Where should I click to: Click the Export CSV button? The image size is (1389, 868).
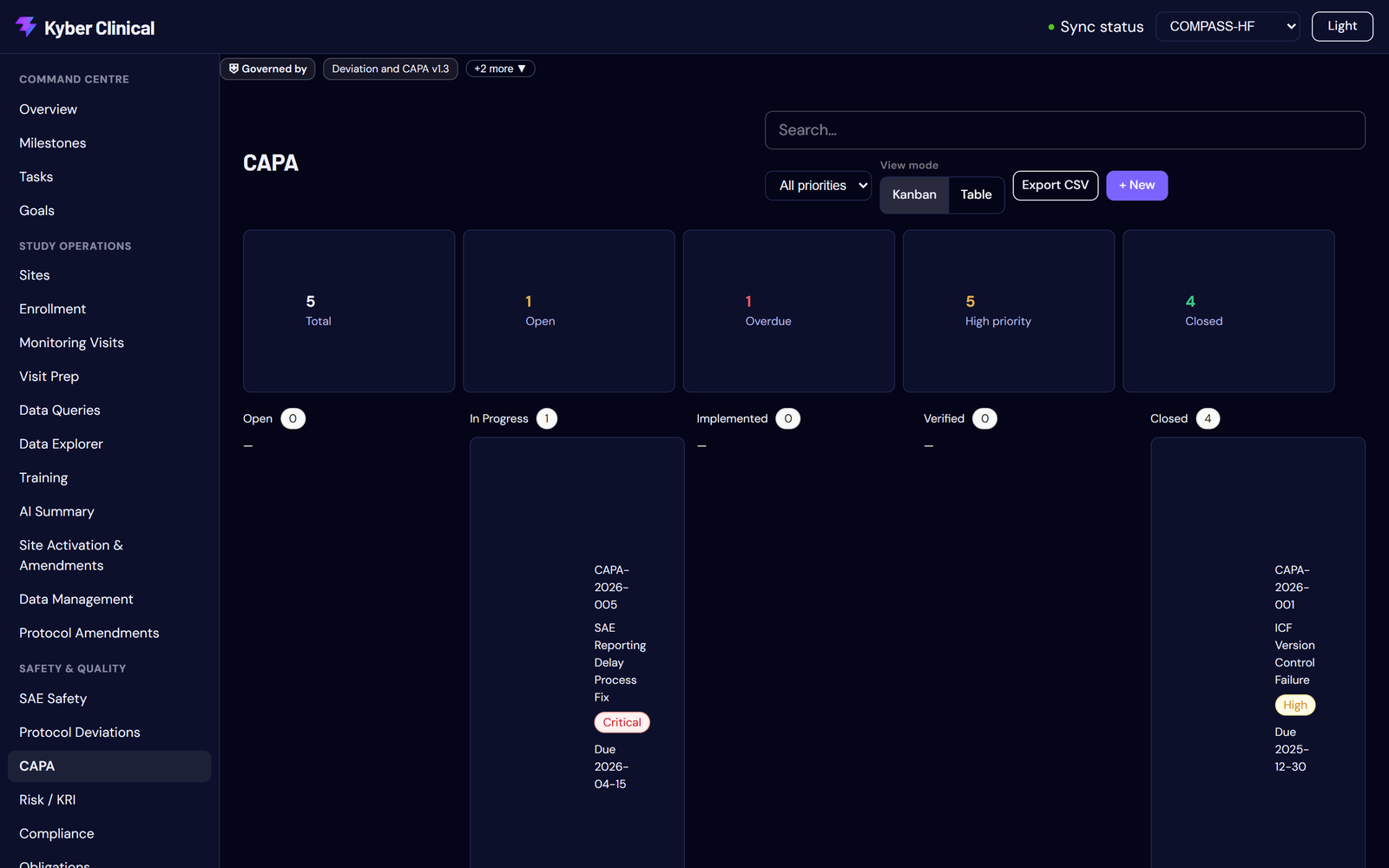point(1056,185)
